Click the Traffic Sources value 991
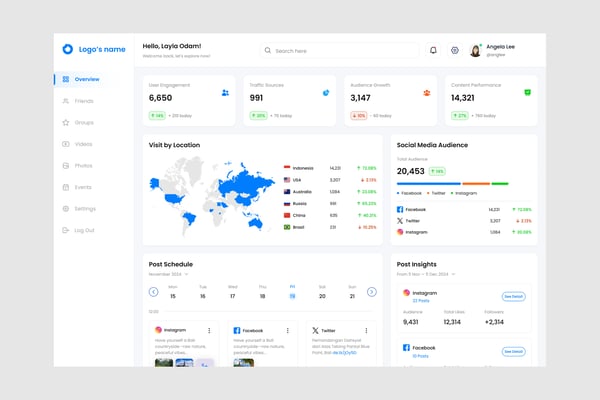The height and width of the screenshot is (400, 600). tap(256, 98)
